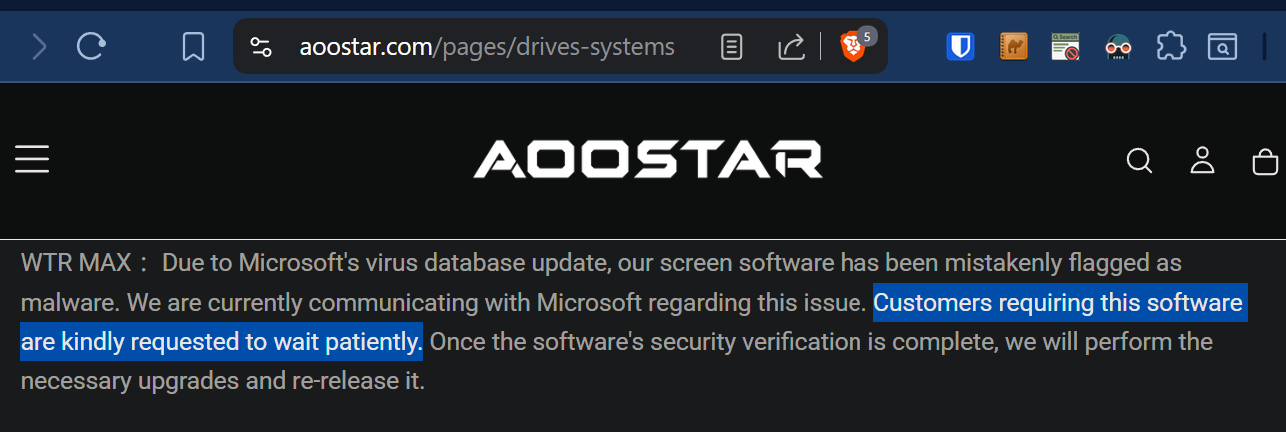Open the share page icon
The height and width of the screenshot is (432, 1286).
(x=791, y=47)
